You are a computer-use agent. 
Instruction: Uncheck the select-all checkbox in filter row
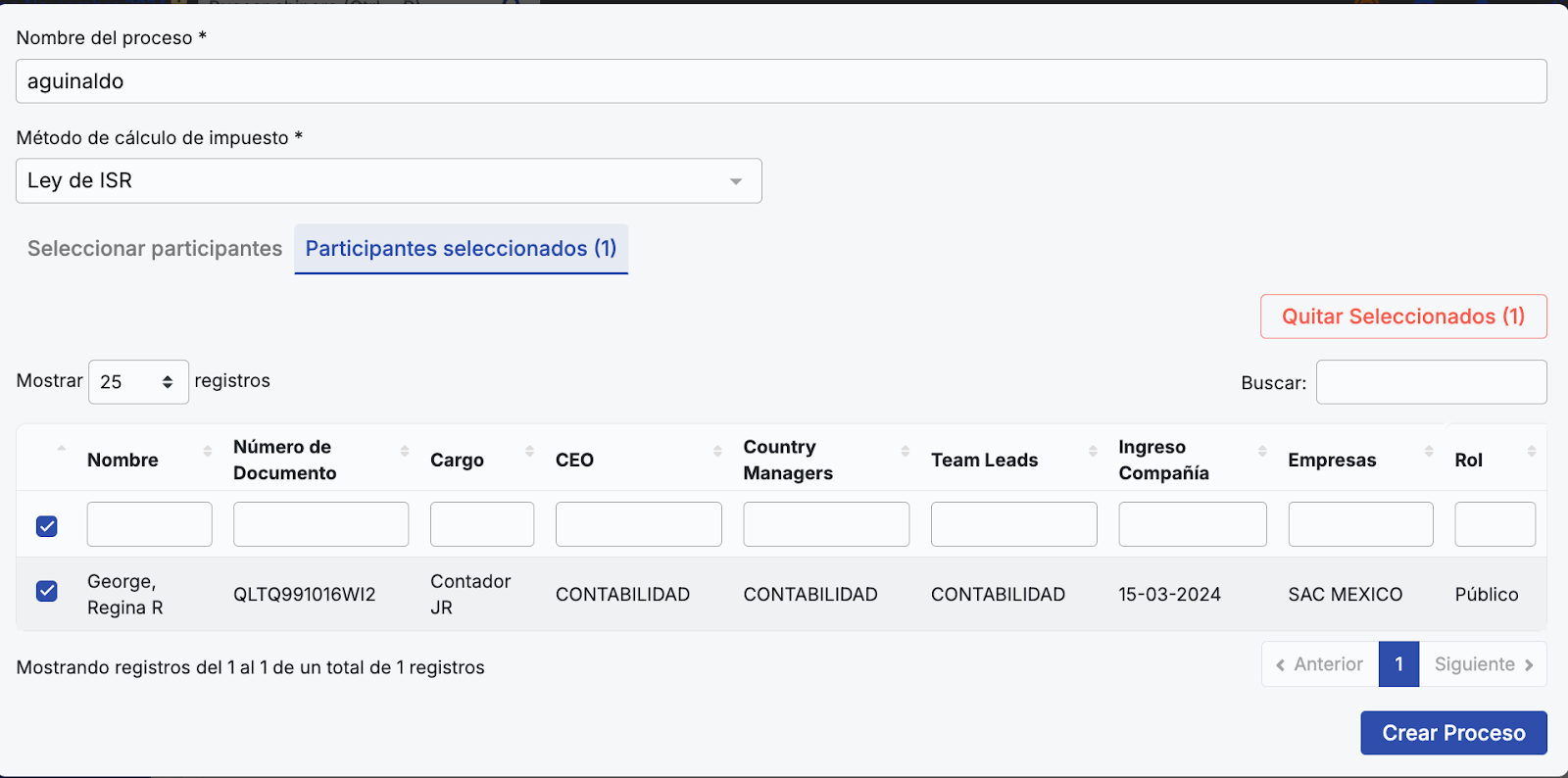(x=47, y=526)
